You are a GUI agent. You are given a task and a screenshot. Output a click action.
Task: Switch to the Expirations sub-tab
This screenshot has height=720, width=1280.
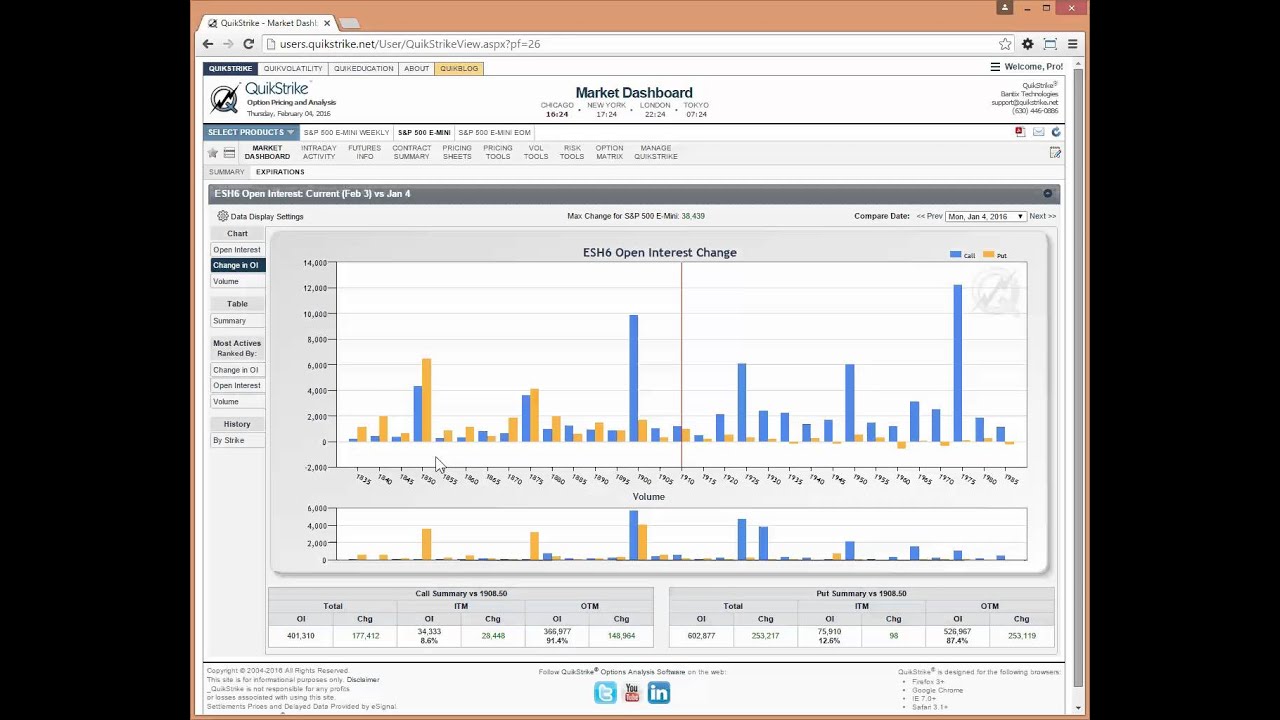[x=280, y=172]
